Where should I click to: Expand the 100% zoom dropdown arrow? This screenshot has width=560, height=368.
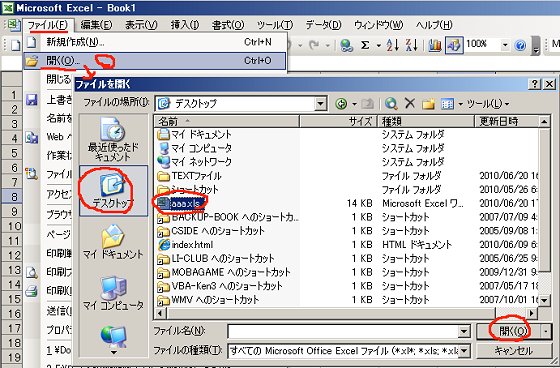click(x=505, y=45)
